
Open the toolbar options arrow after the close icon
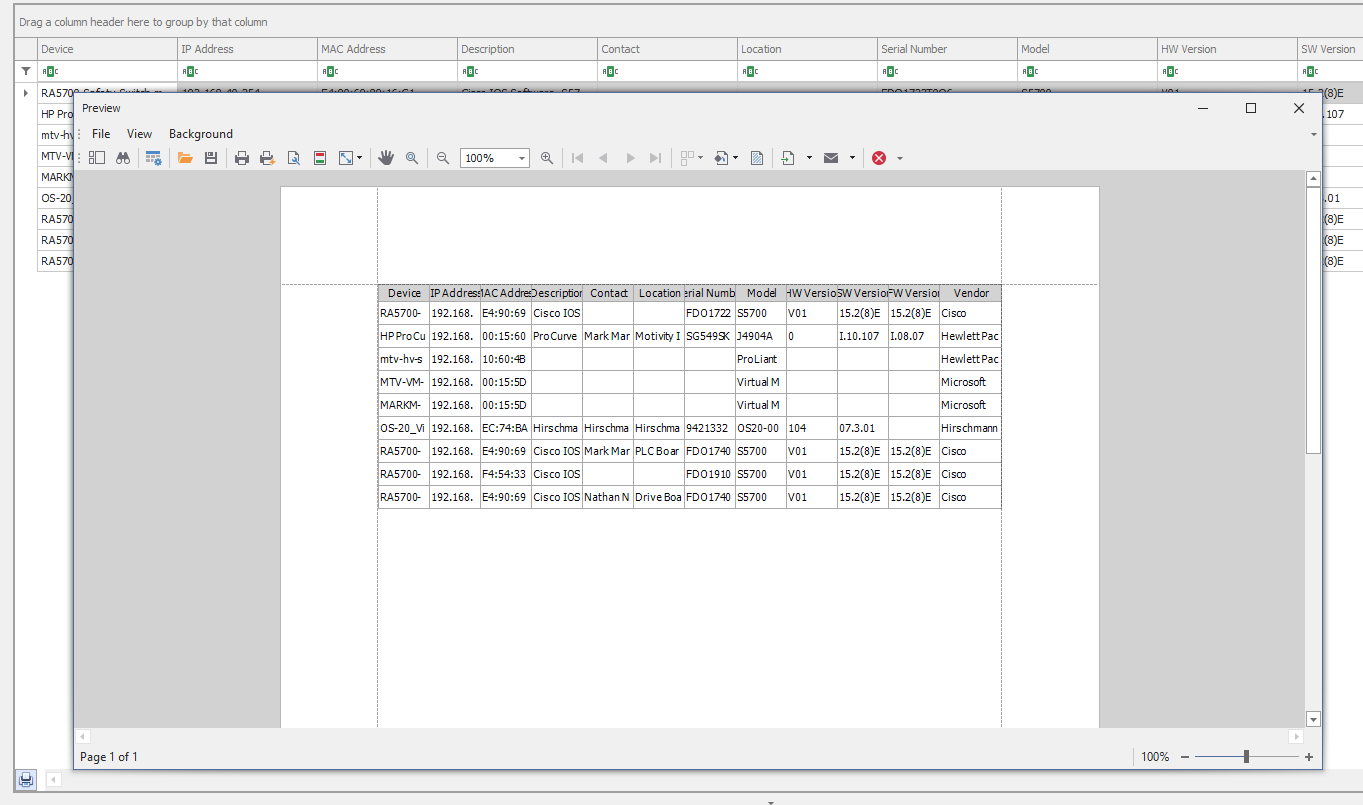click(x=900, y=158)
